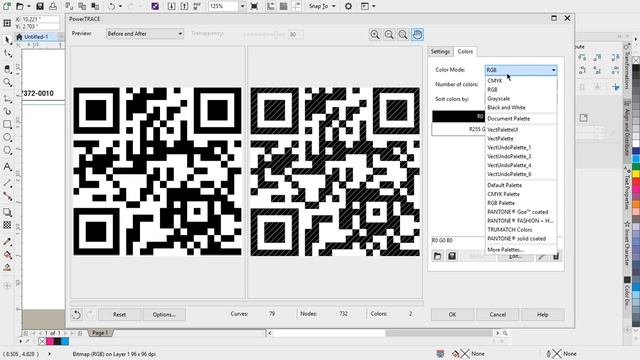
Task: Click the Full-screen preview icon in the toolbar
Action: pyautogui.click(x=254, y=6)
